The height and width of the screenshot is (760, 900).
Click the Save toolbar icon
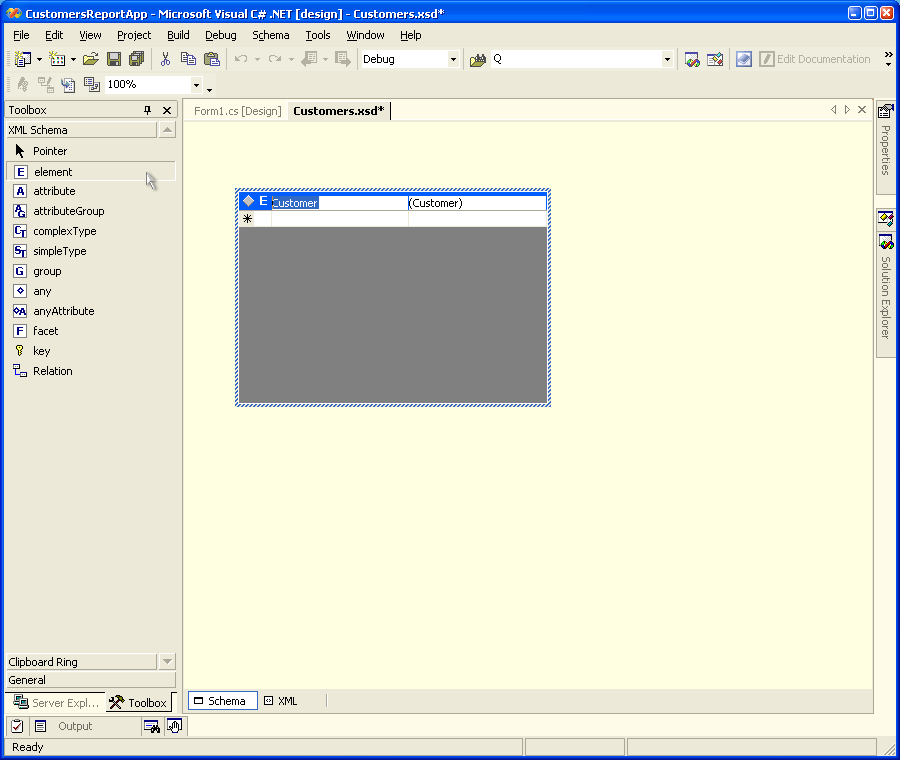[x=114, y=59]
